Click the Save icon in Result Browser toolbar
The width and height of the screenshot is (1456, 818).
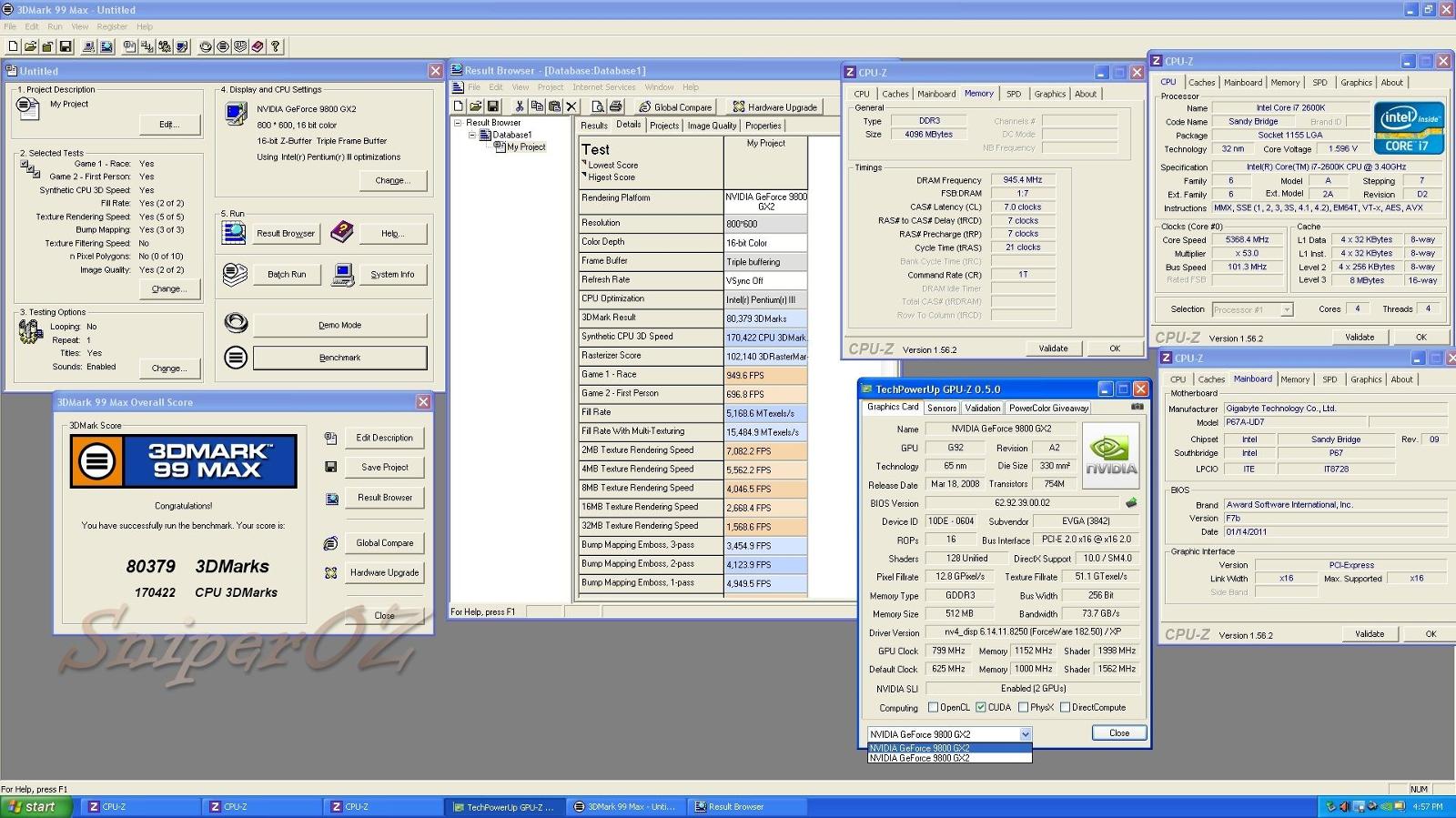tap(492, 106)
